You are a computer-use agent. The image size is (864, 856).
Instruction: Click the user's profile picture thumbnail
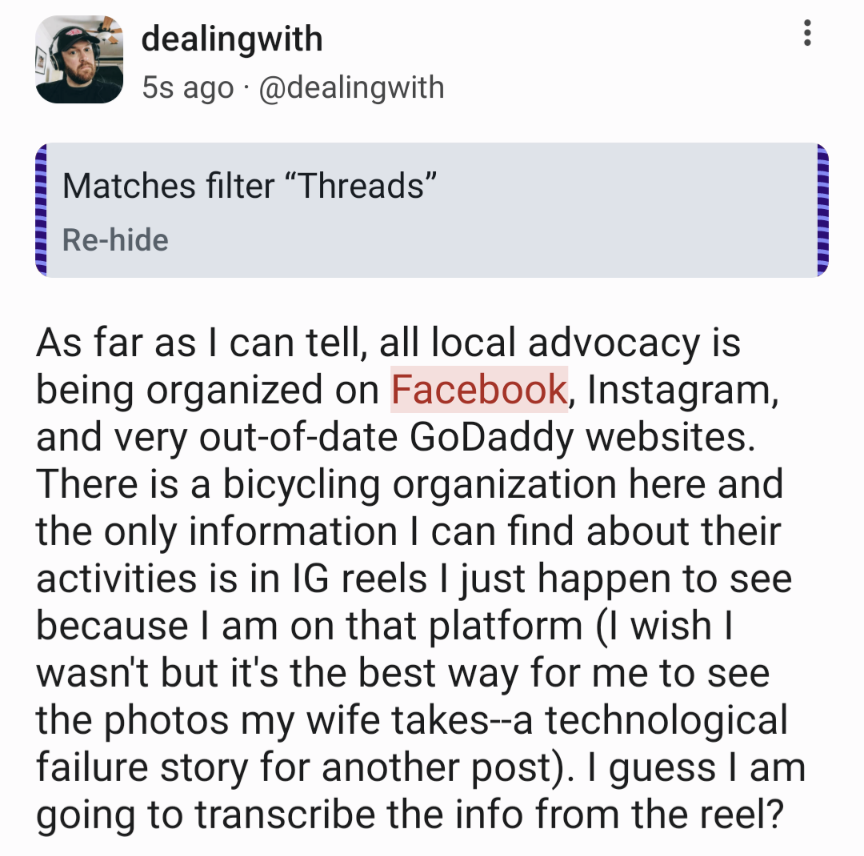[79, 59]
